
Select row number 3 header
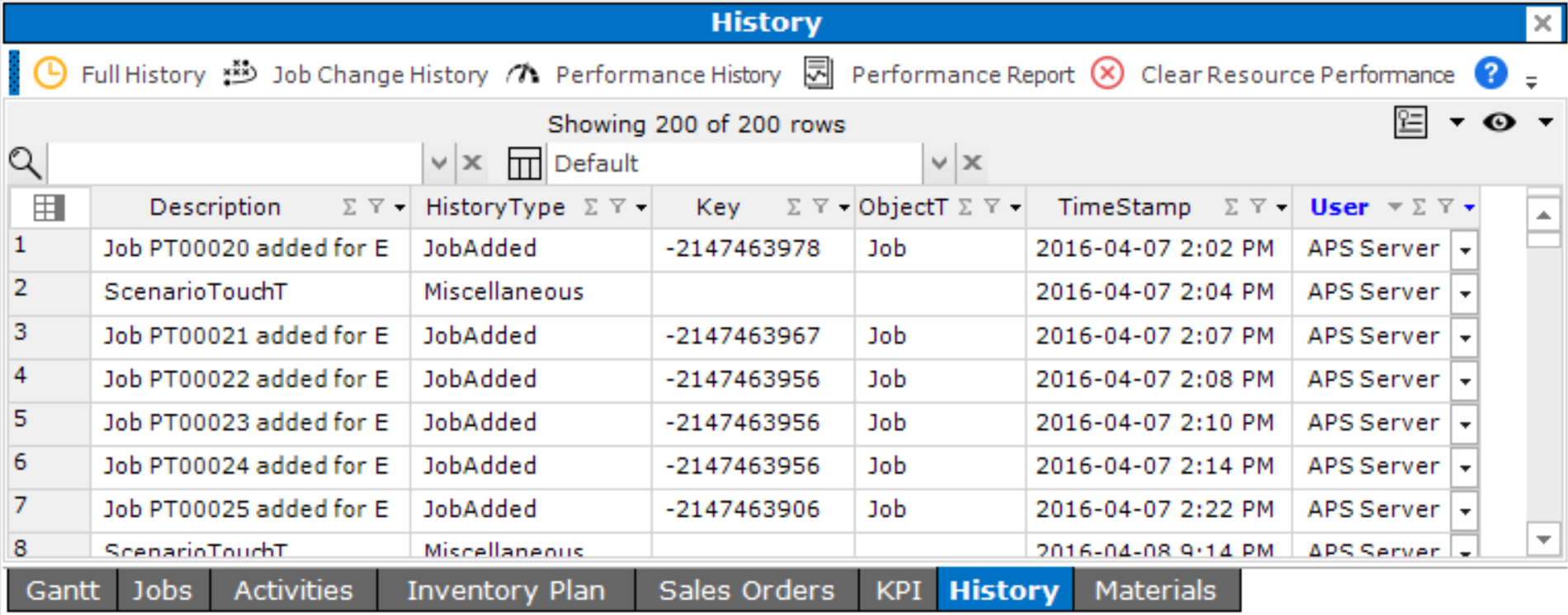click(x=50, y=336)
